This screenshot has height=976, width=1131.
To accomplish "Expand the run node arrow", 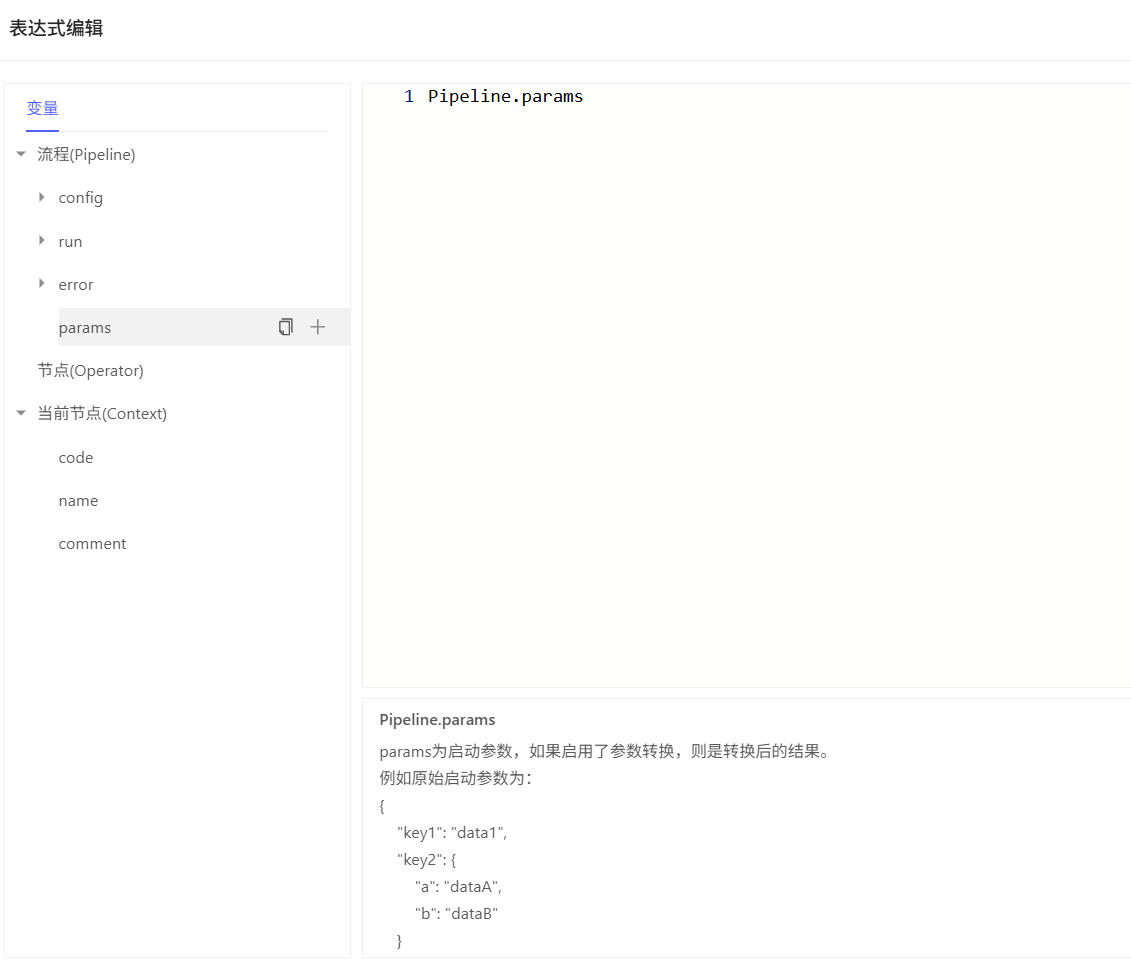I will coord(42,241).
